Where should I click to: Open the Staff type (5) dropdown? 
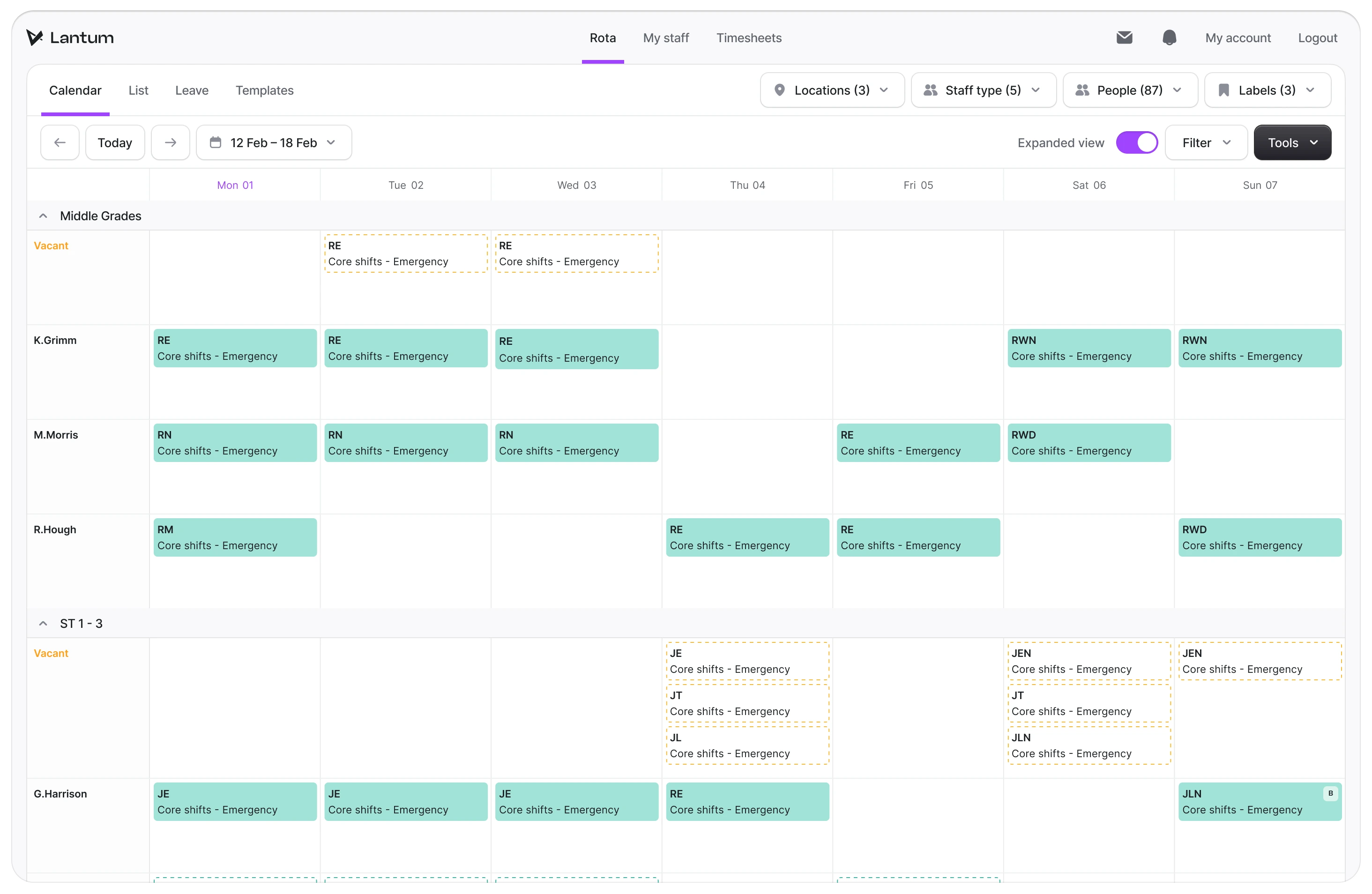(984, 90)
